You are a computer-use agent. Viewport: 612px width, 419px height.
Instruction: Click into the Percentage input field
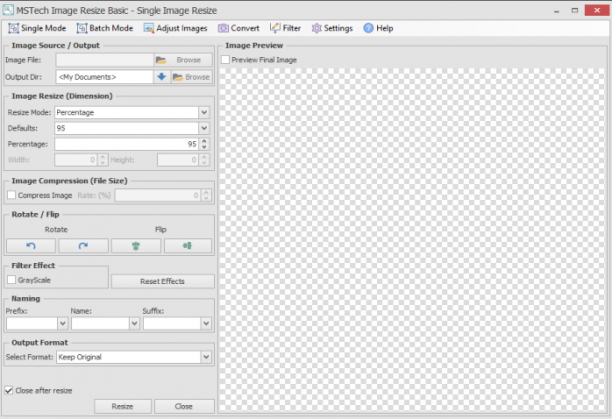tap(126, 144)
